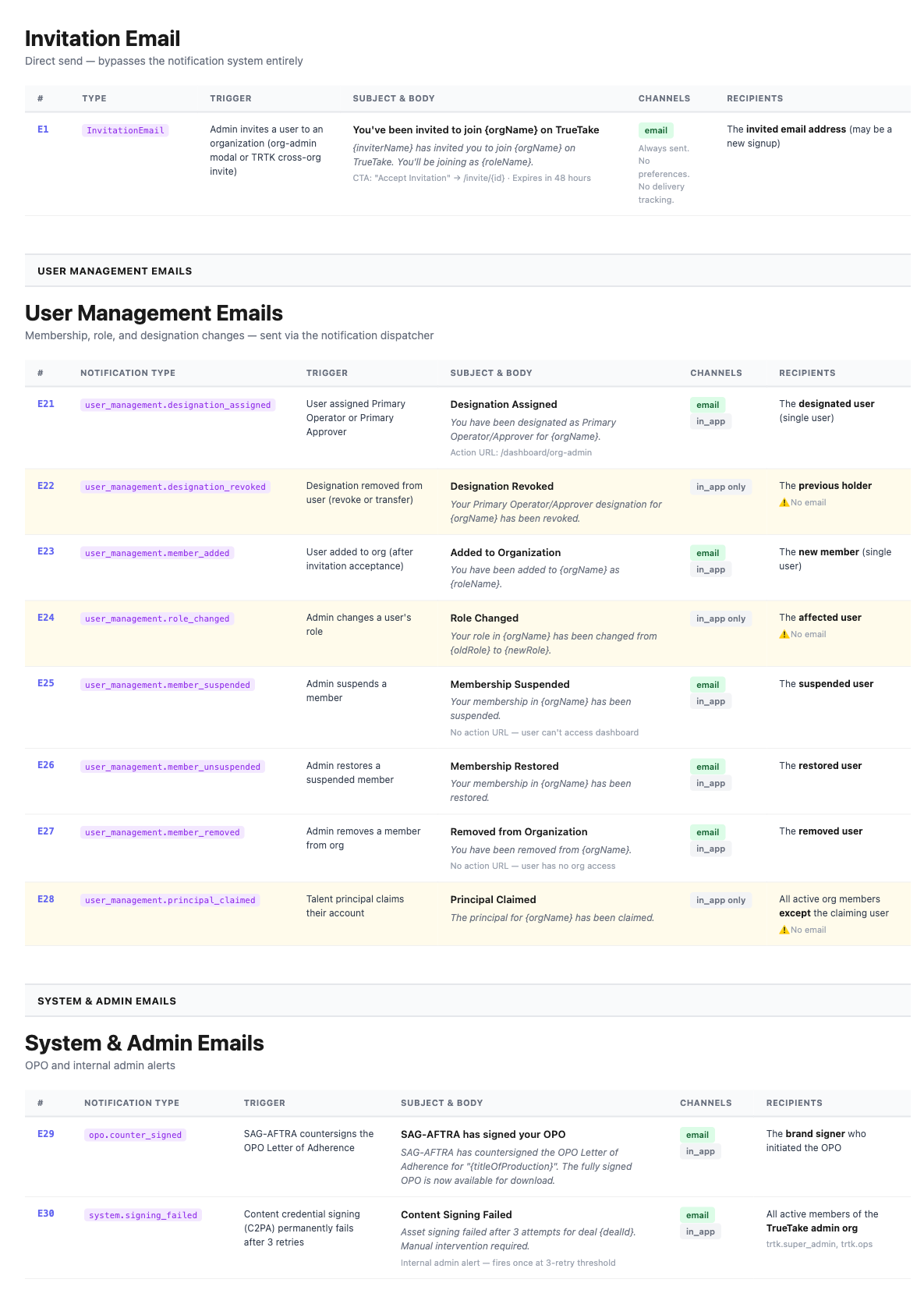Select the user_management.role_changed tag

(x=158, y=618)
